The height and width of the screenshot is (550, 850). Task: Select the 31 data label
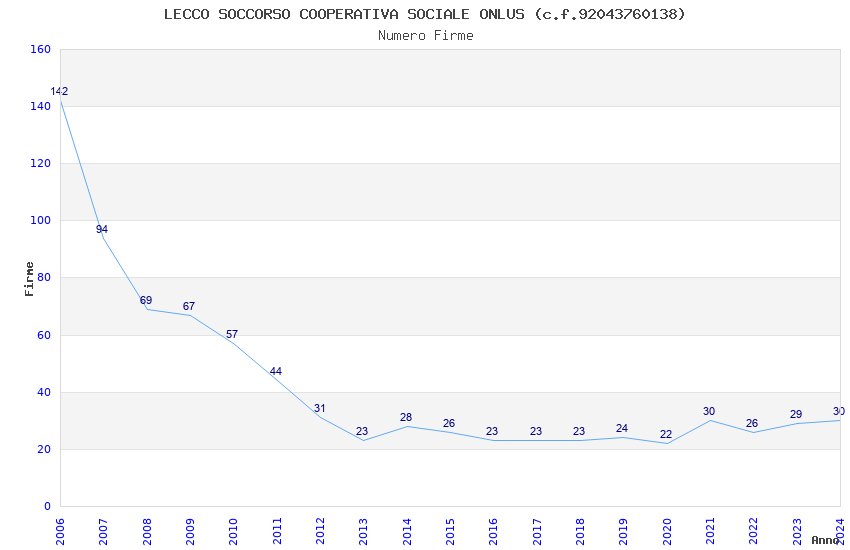[x=319, y=409]
